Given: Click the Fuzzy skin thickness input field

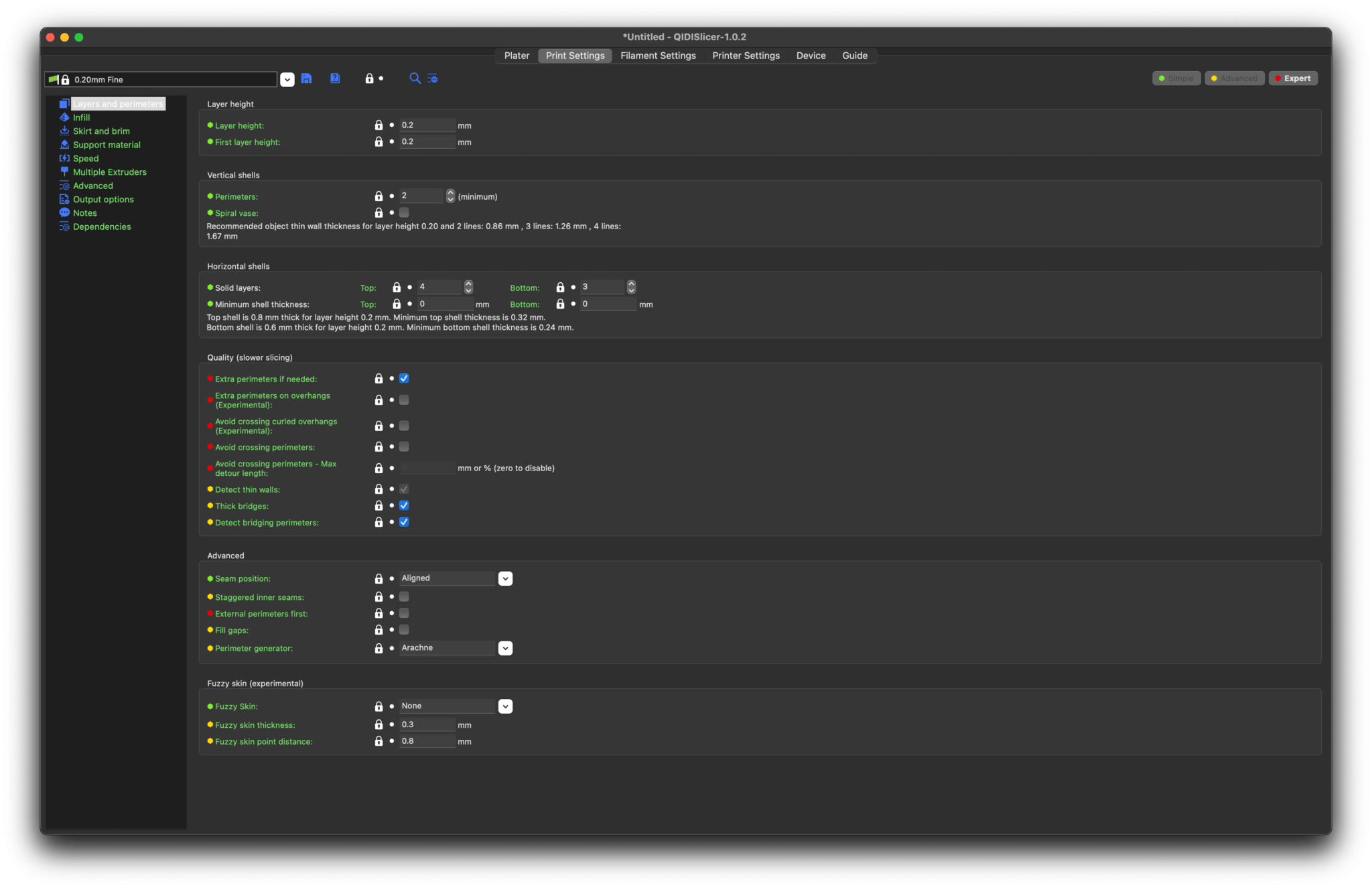Looking at the screenshot, I should (x=427, y=724).
